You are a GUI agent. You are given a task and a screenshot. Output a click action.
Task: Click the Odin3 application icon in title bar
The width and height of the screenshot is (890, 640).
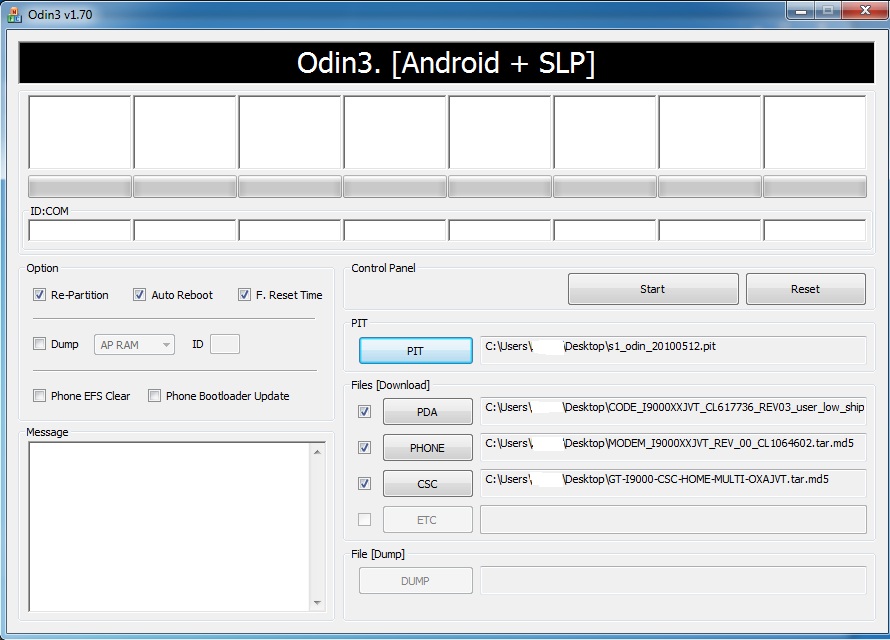click(x=14, y=14)
